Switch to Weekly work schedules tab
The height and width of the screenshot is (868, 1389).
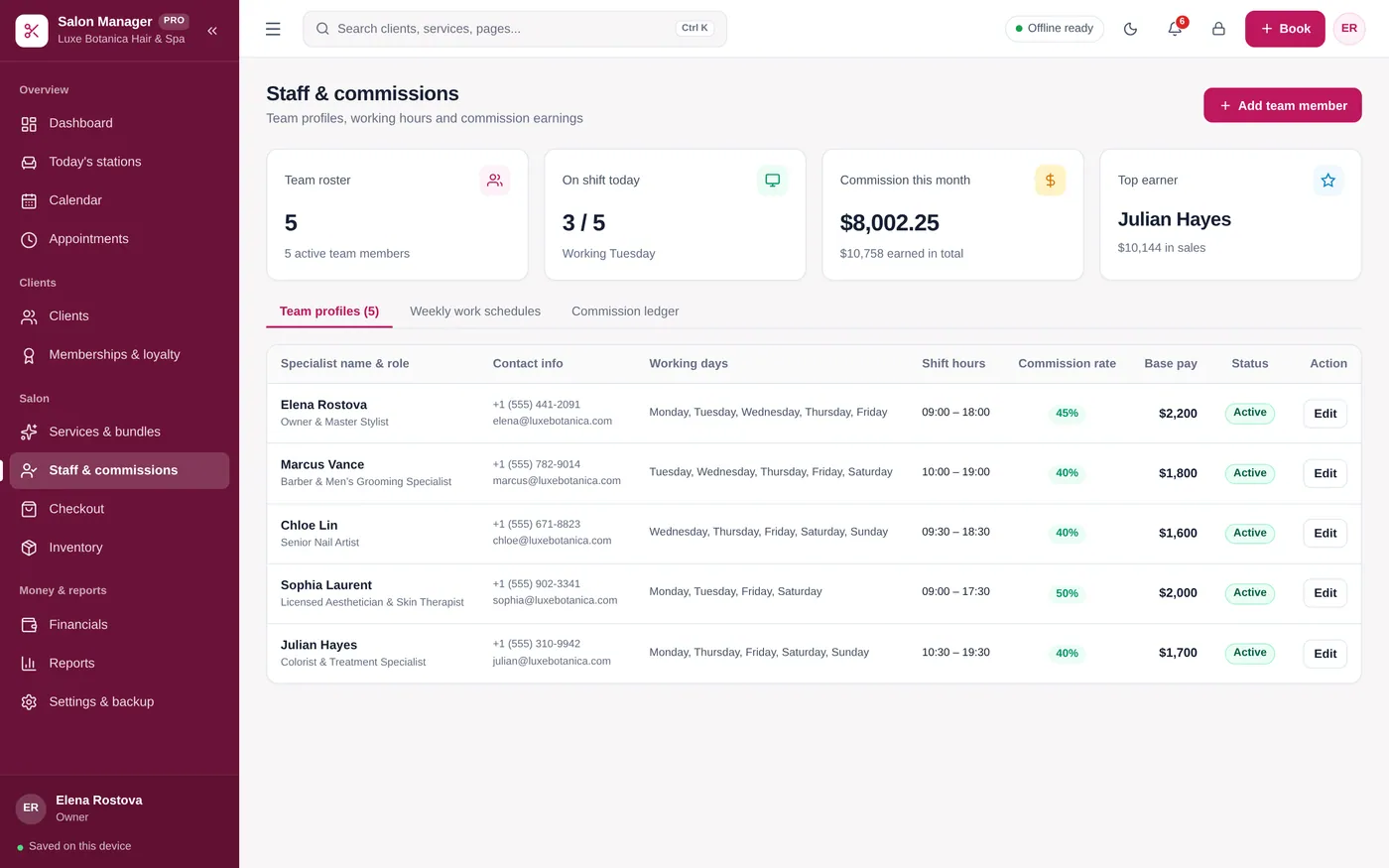(475, 311)
